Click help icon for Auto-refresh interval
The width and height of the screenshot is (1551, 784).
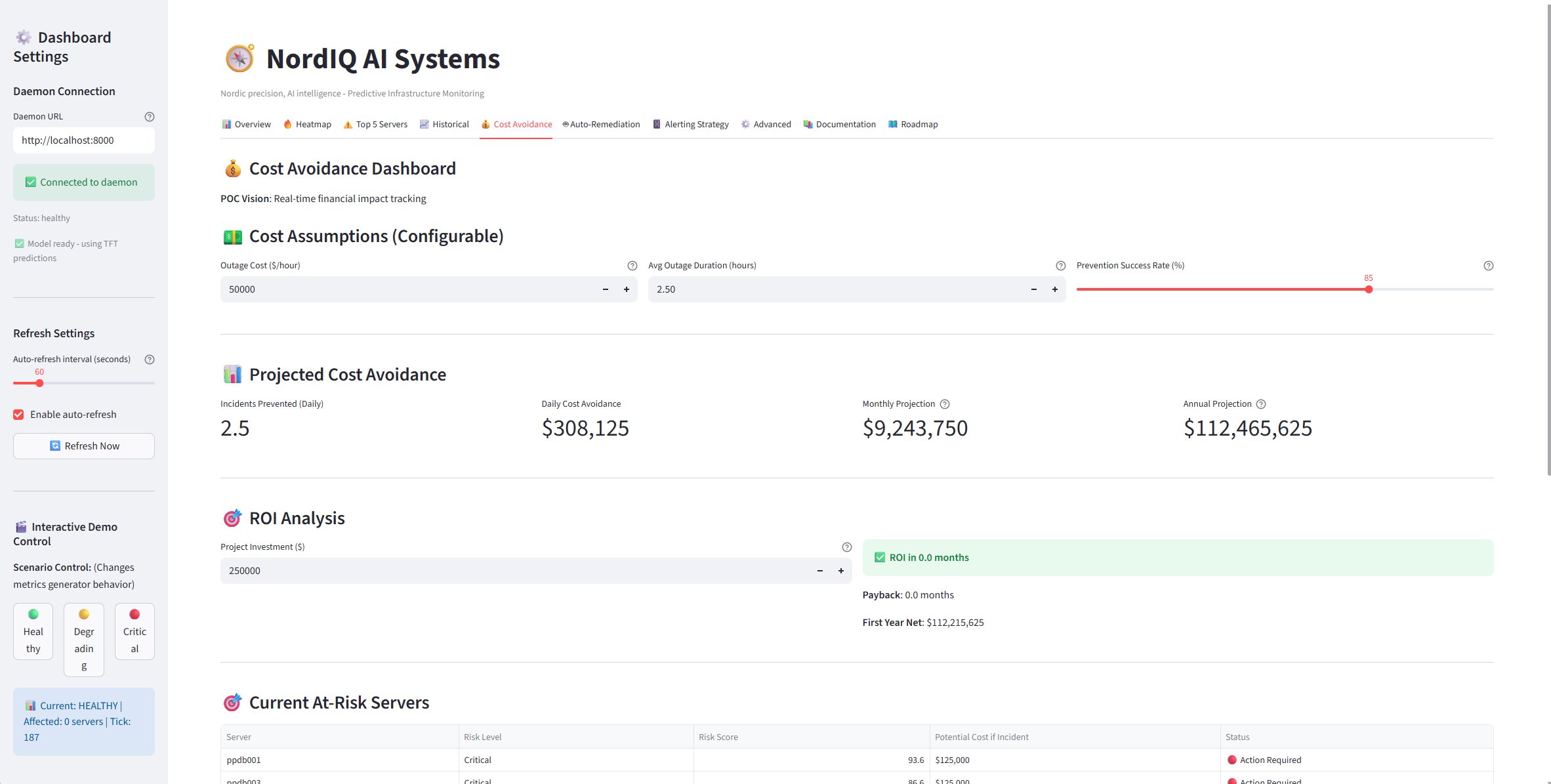(x=150, y=360)
